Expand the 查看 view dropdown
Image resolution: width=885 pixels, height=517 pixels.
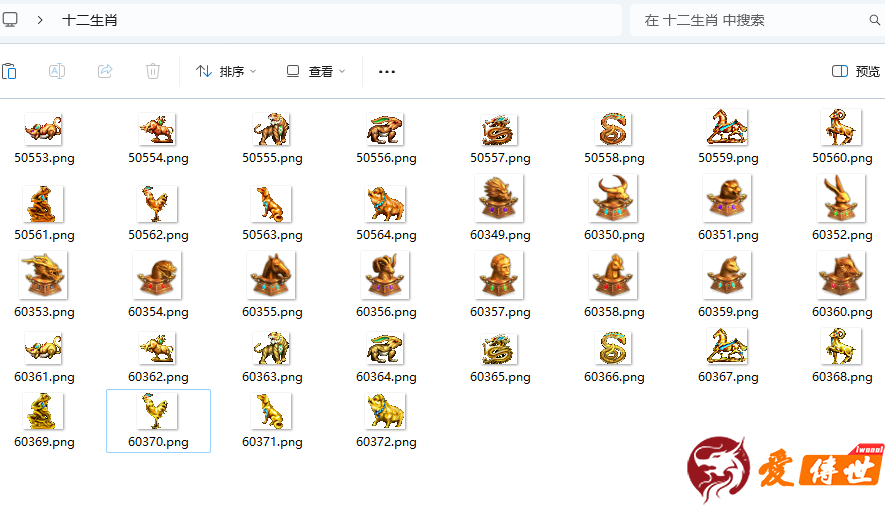[316, 72]
